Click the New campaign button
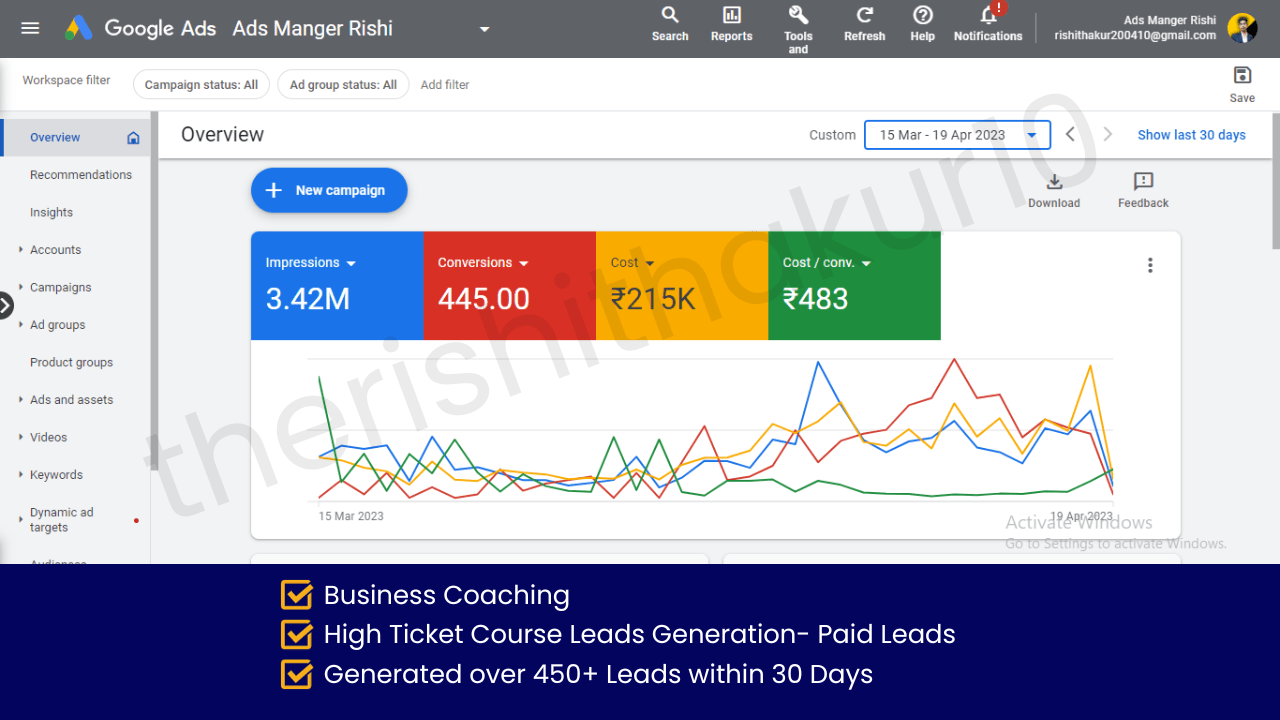This screenshot has height=720, width=1280. click(329, 190)
